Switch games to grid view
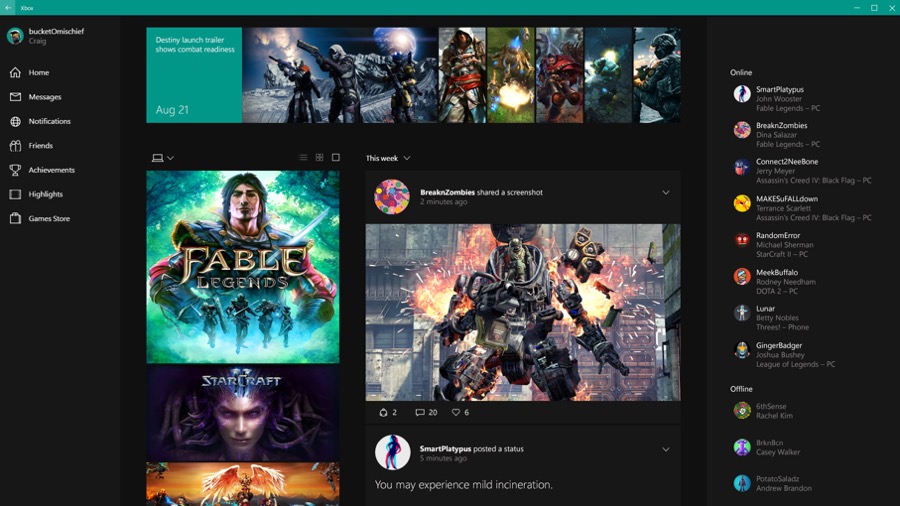 (320, 157)
